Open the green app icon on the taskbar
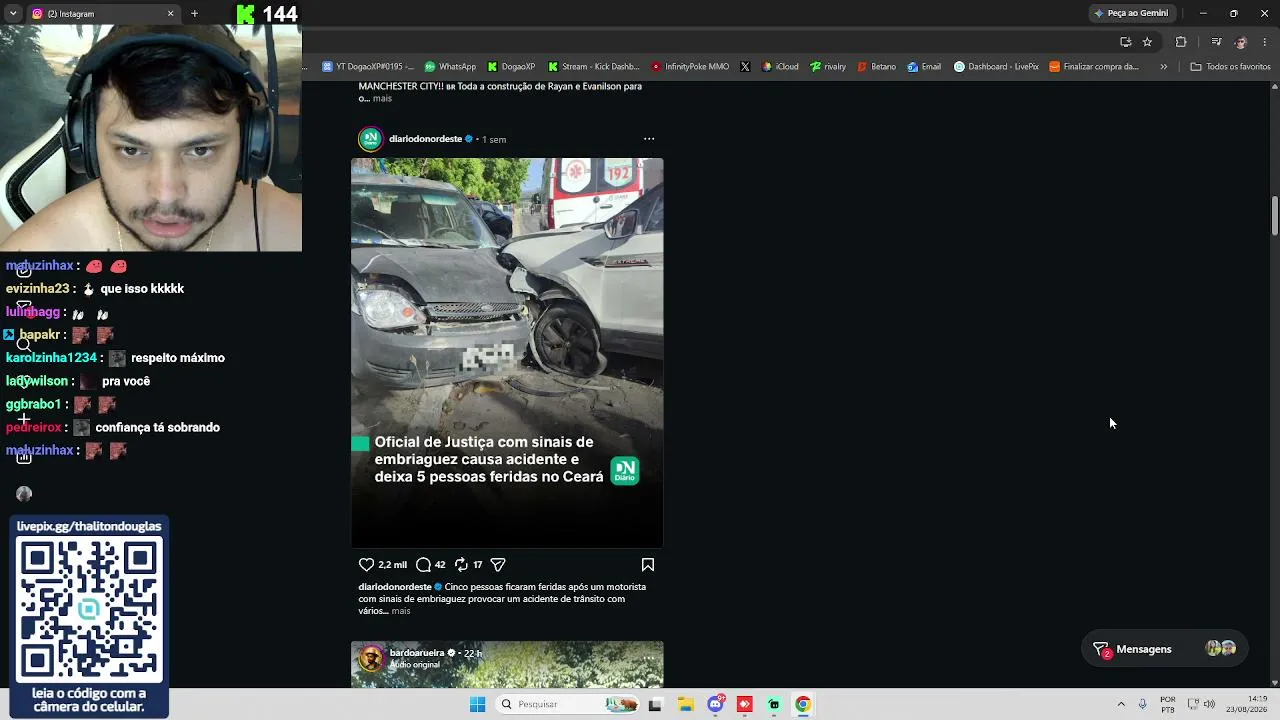The height and width of the screenshot is (720, 1280). click(774, 704)
